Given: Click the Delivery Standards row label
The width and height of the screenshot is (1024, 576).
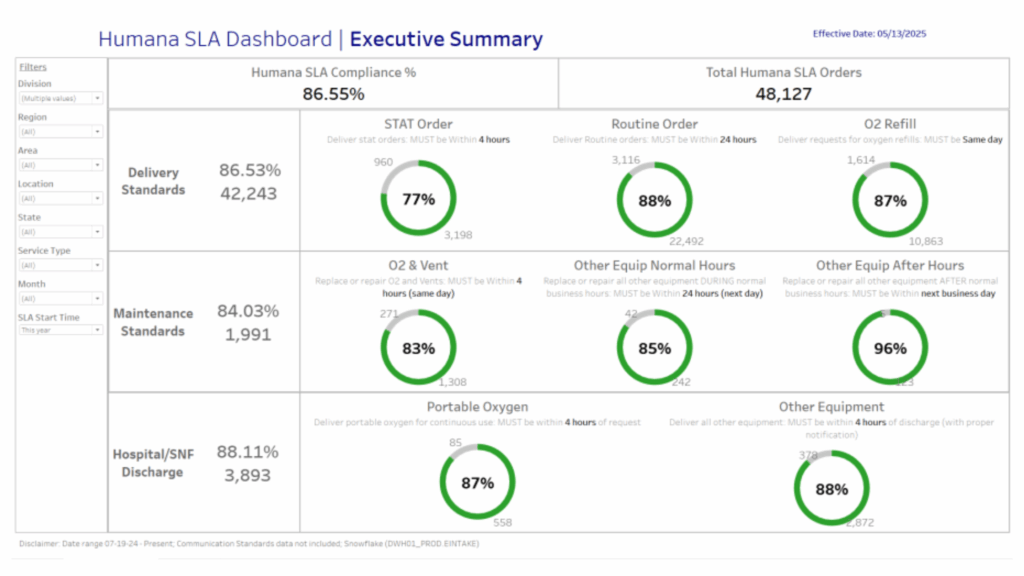Looking at the screenshot, I should tap(153, 180).
